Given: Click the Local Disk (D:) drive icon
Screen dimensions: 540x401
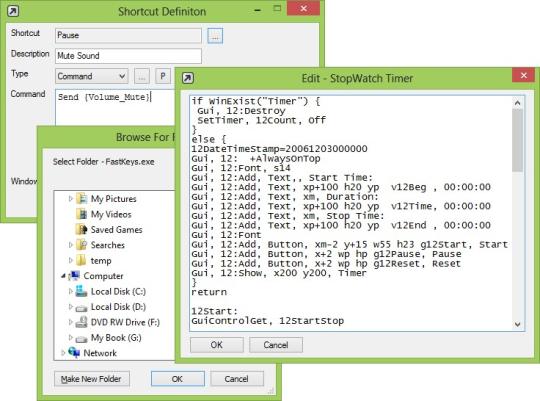Looking at the screenshot, I should (x=82, y=307).
